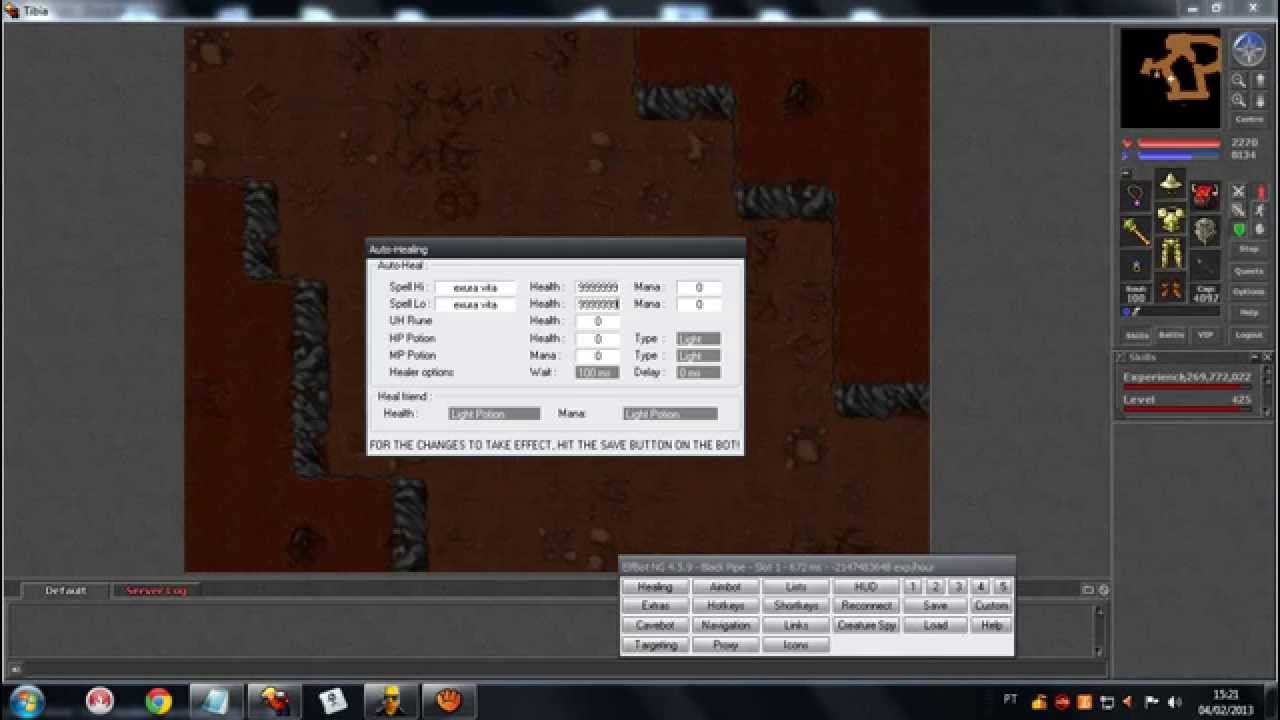The width and height of the screenshot is (1280, 720).
Task: Open Heal friend Health potion dropdown
Action: [494, 414]
